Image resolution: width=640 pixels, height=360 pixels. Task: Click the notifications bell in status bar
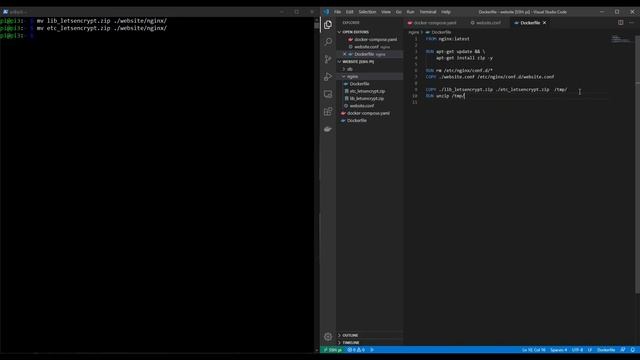click(x=632, y=350)
